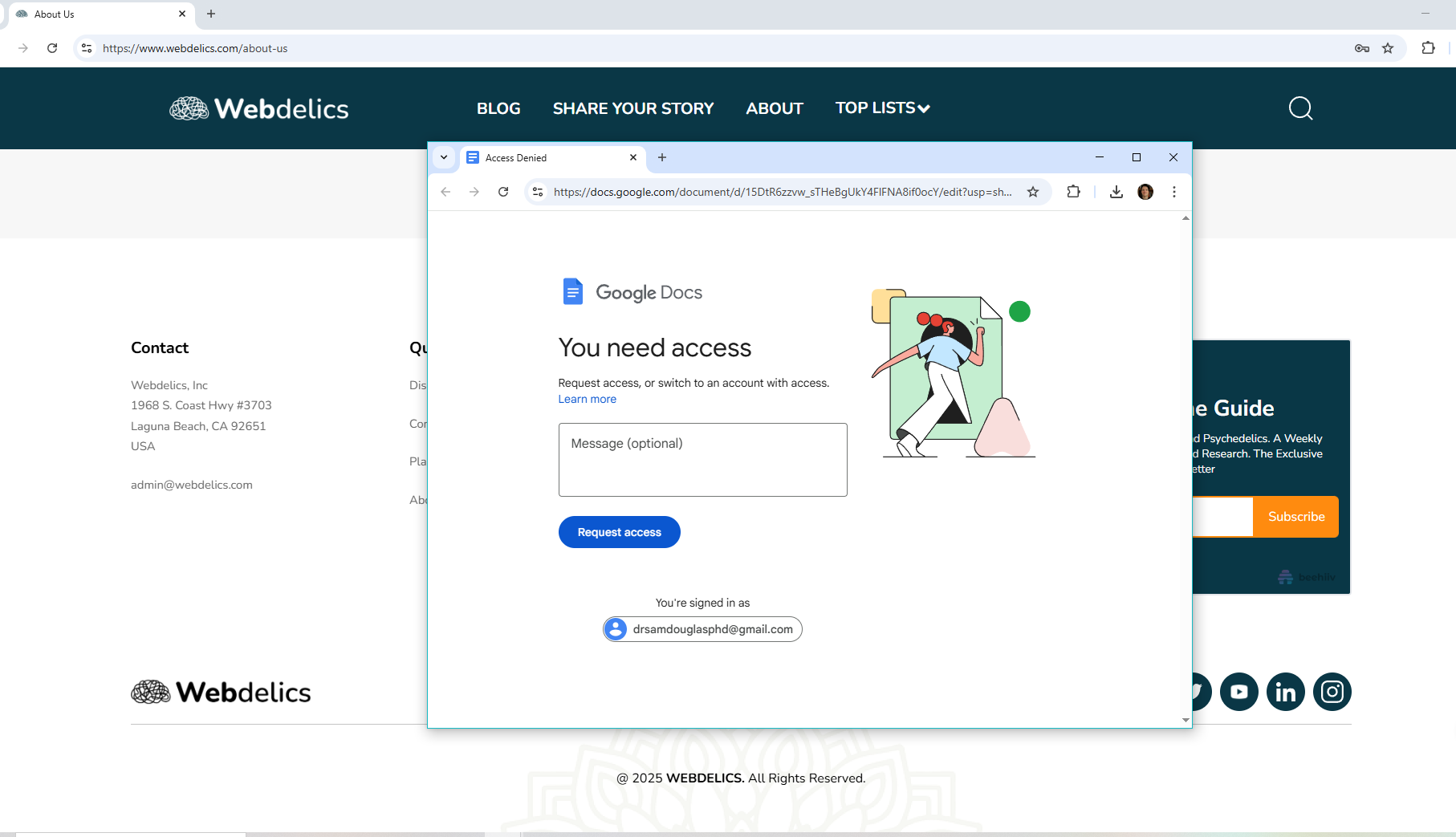Open the password key icon in address bar

pyautogui.click(x=1362, y=48)
